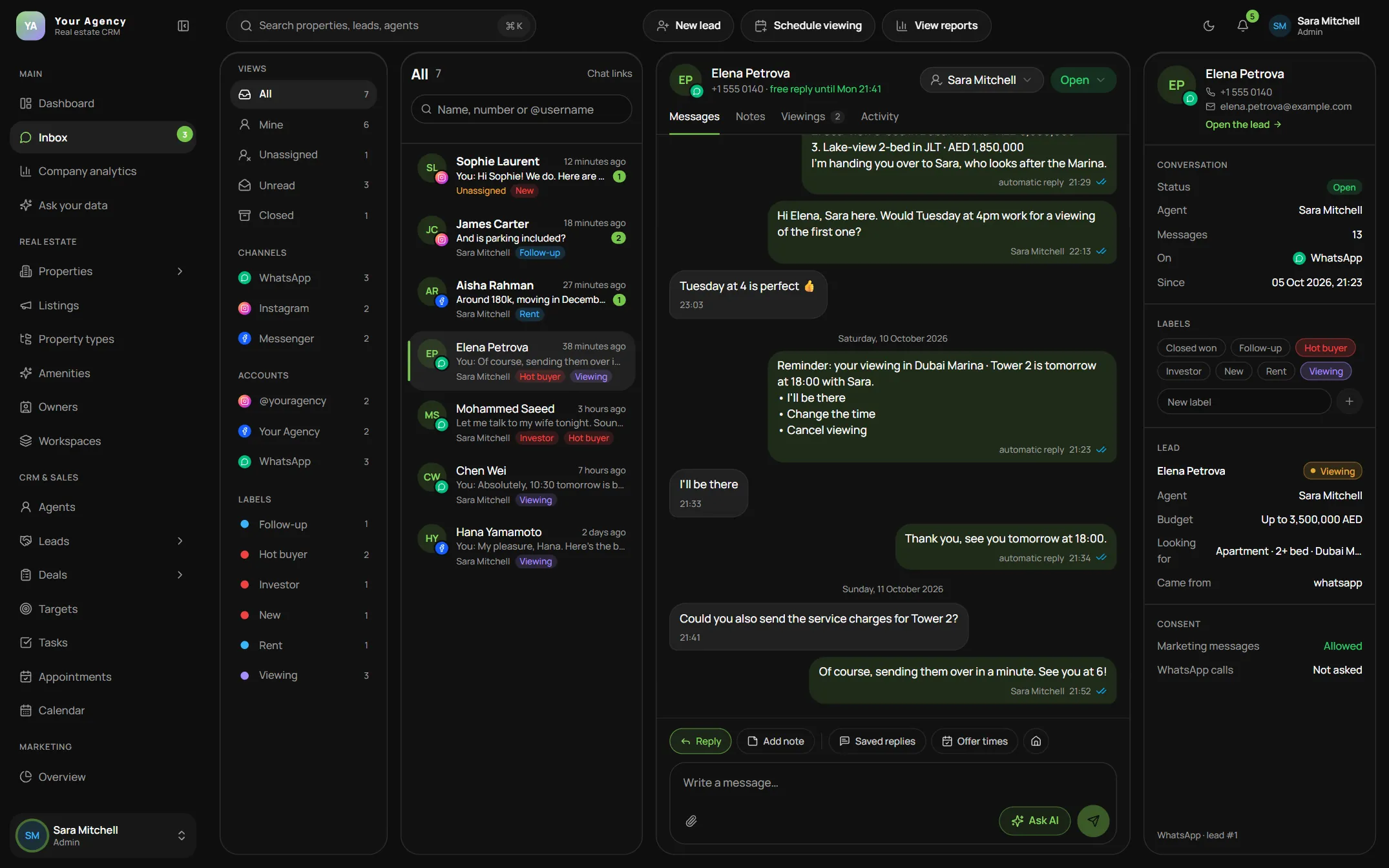The width and height of the screenshot is (1389, 868).
Task: Click the Ask AI sparkle button
Action: pyautogui.click(x=1034, y=821)
